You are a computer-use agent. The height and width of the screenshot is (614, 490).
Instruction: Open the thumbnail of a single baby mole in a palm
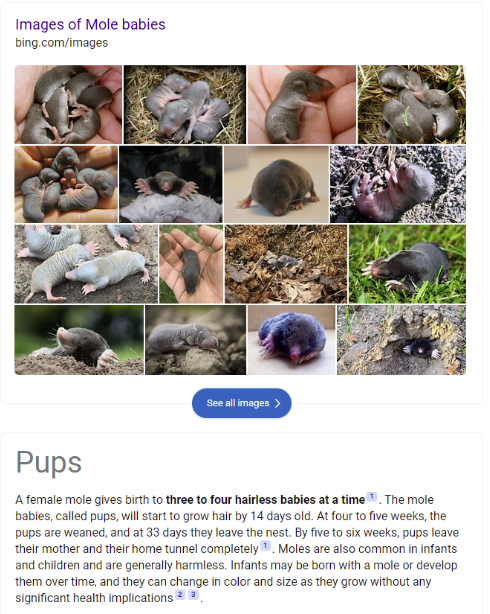click(302, 105)
